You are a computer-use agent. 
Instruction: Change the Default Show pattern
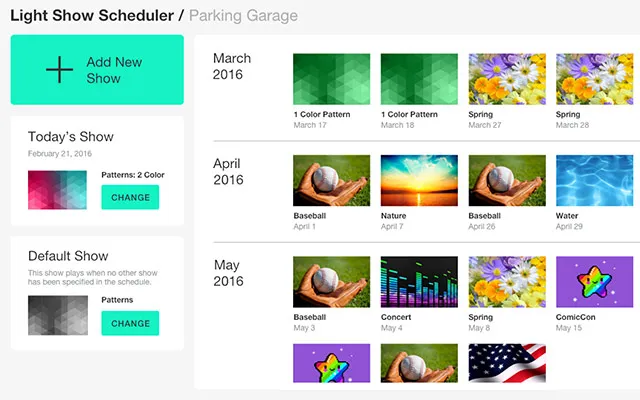click(x=130, y=323)
